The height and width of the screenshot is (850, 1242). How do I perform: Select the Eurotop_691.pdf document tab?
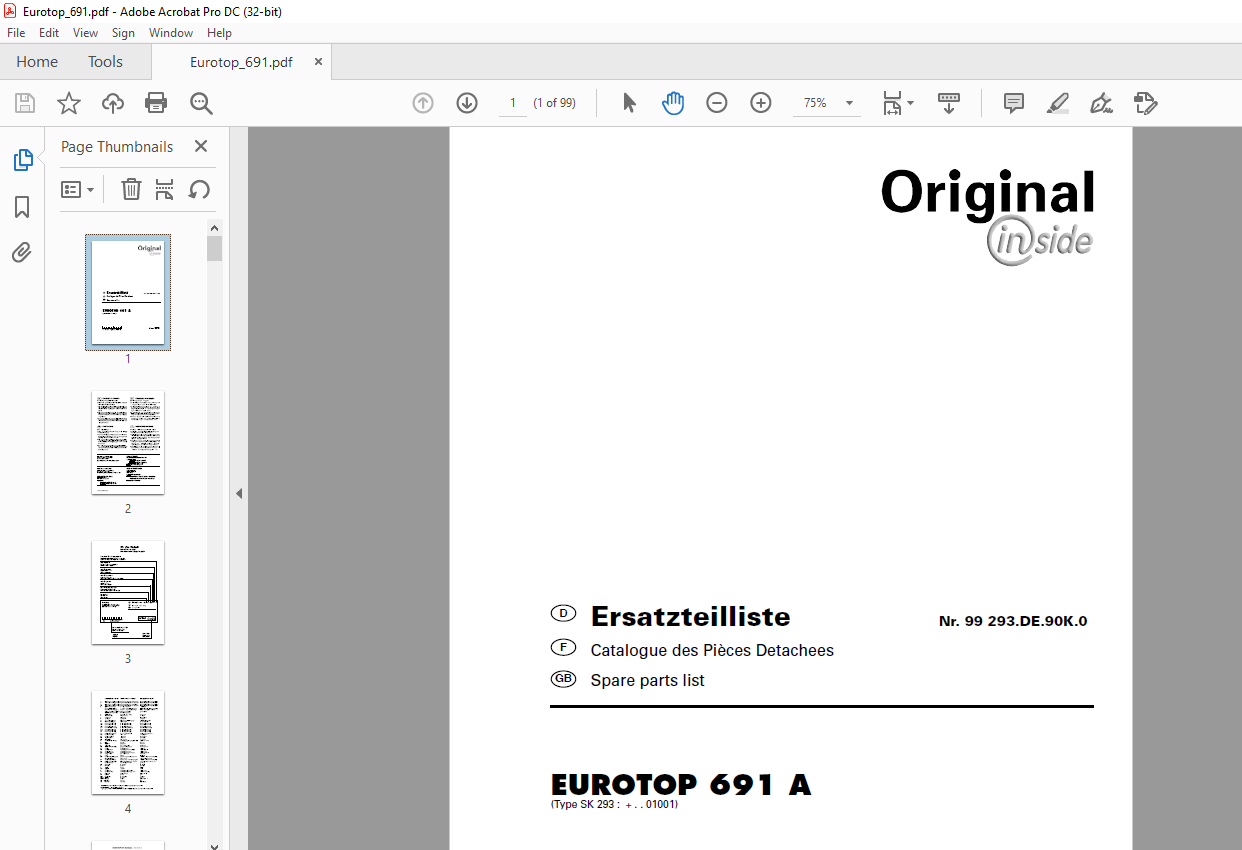(241, 62)
